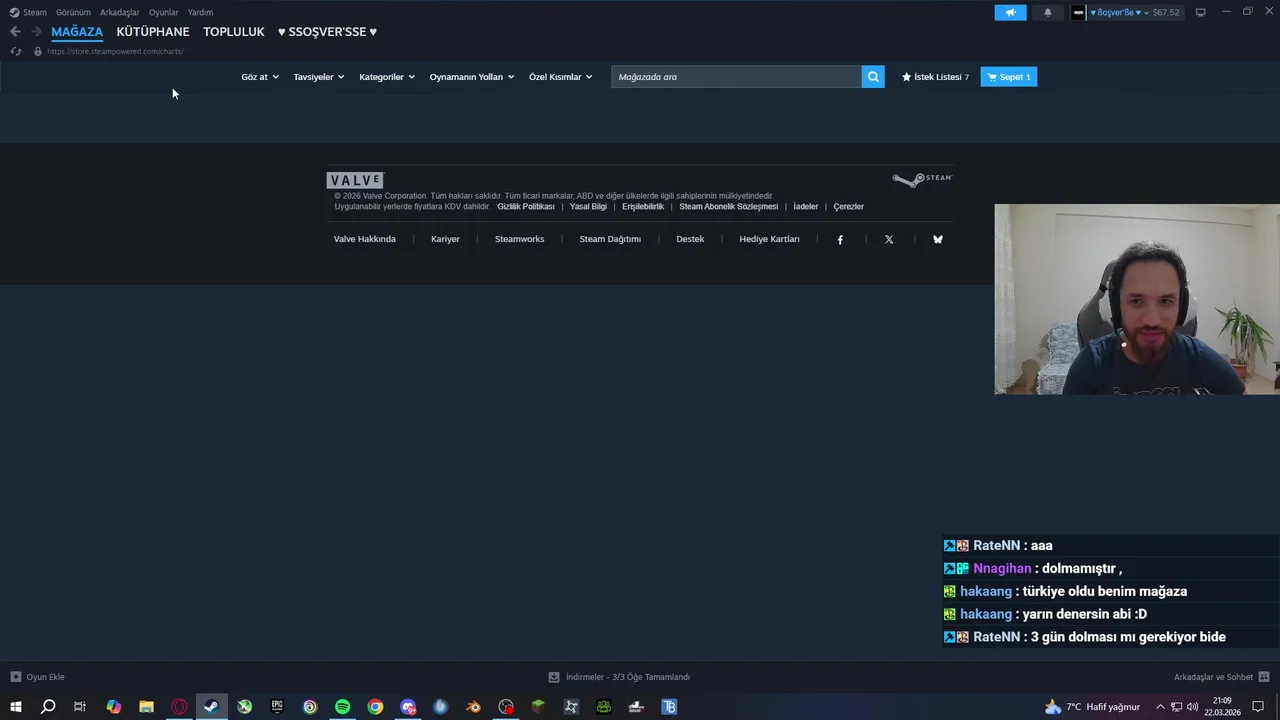Open network status in system tray
The image size is (1280, 720).
[1177, 707]
